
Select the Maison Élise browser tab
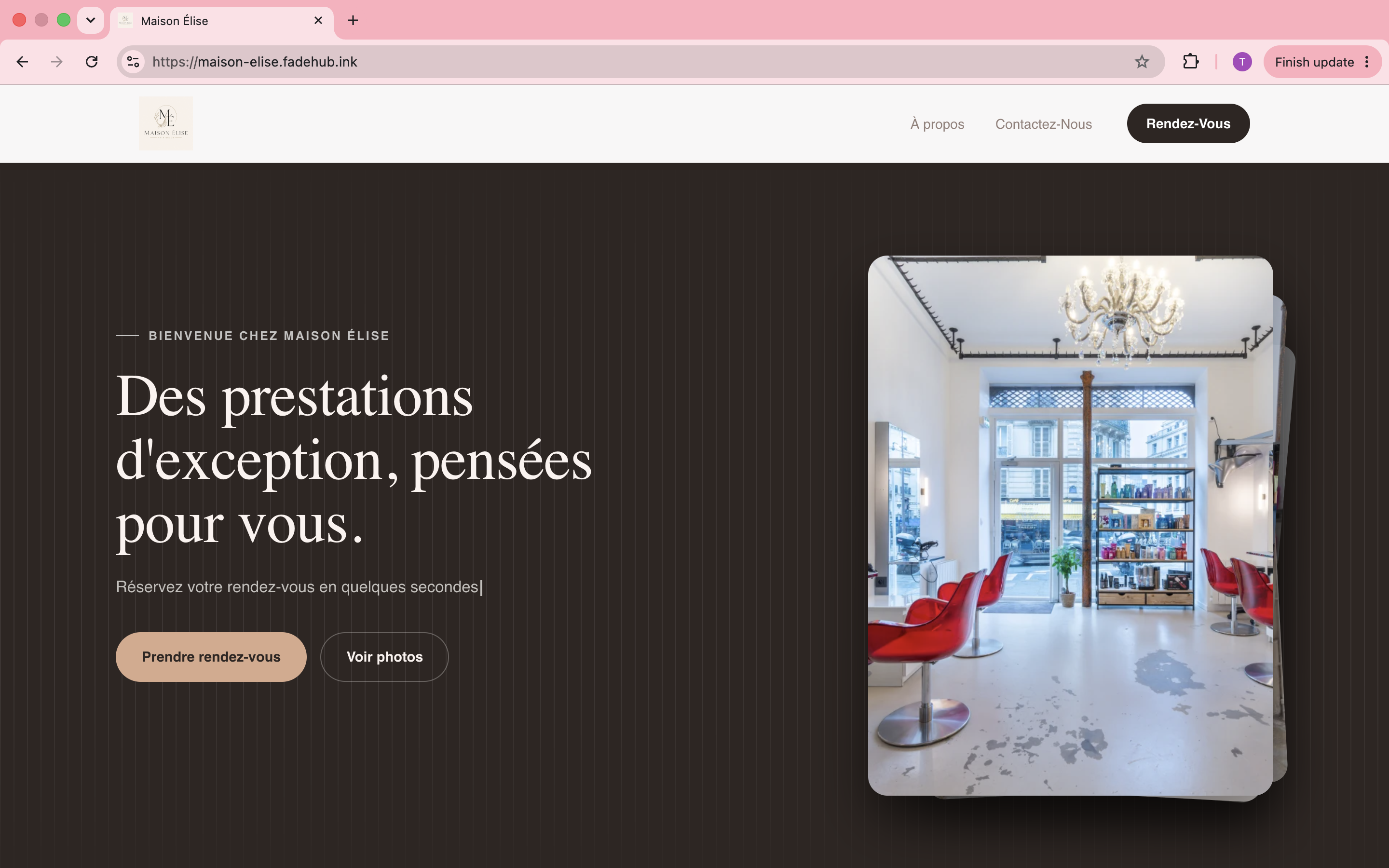click(221, 21)
